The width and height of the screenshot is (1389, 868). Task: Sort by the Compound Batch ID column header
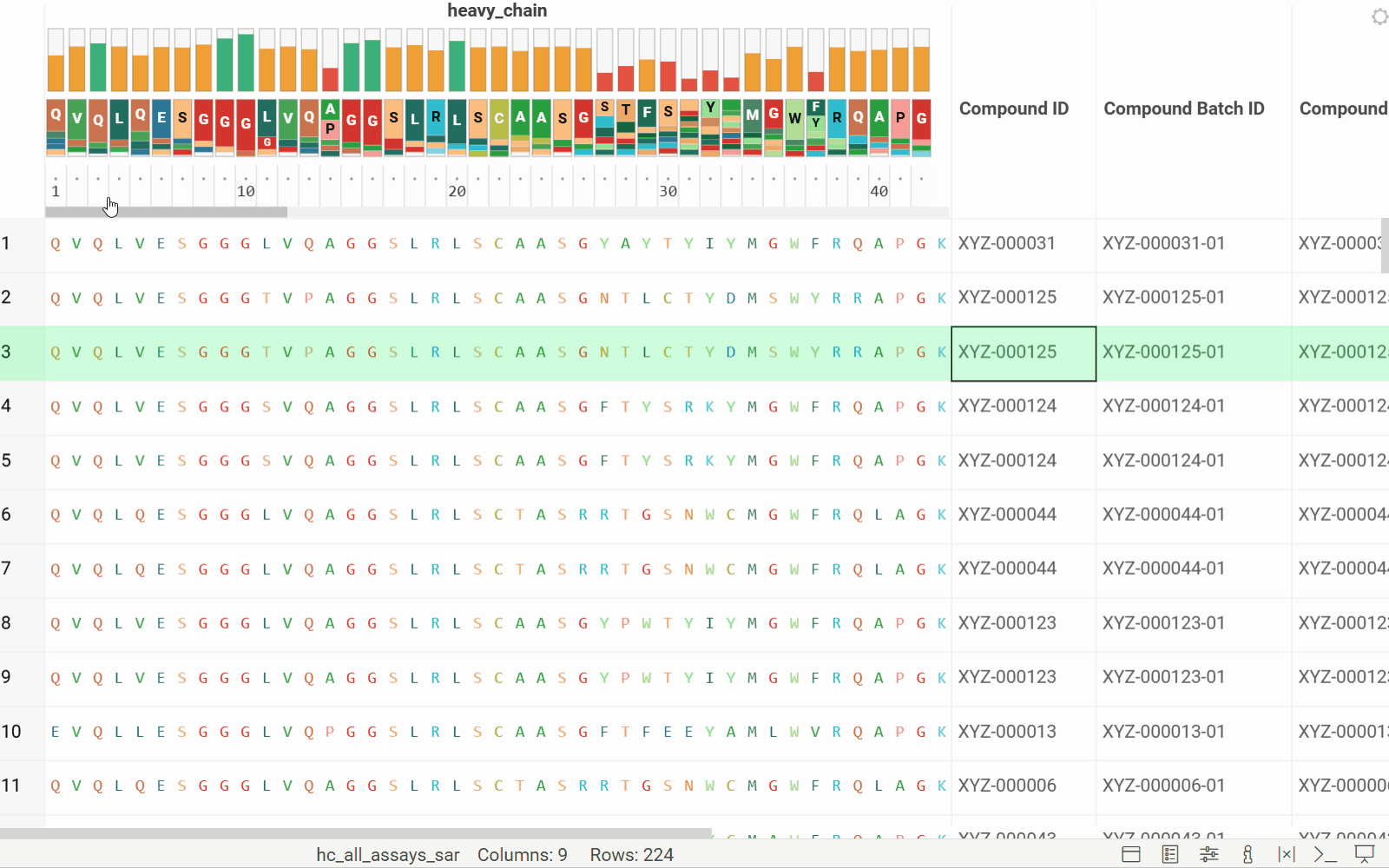pyautogui.click(x=1184, y=108)
